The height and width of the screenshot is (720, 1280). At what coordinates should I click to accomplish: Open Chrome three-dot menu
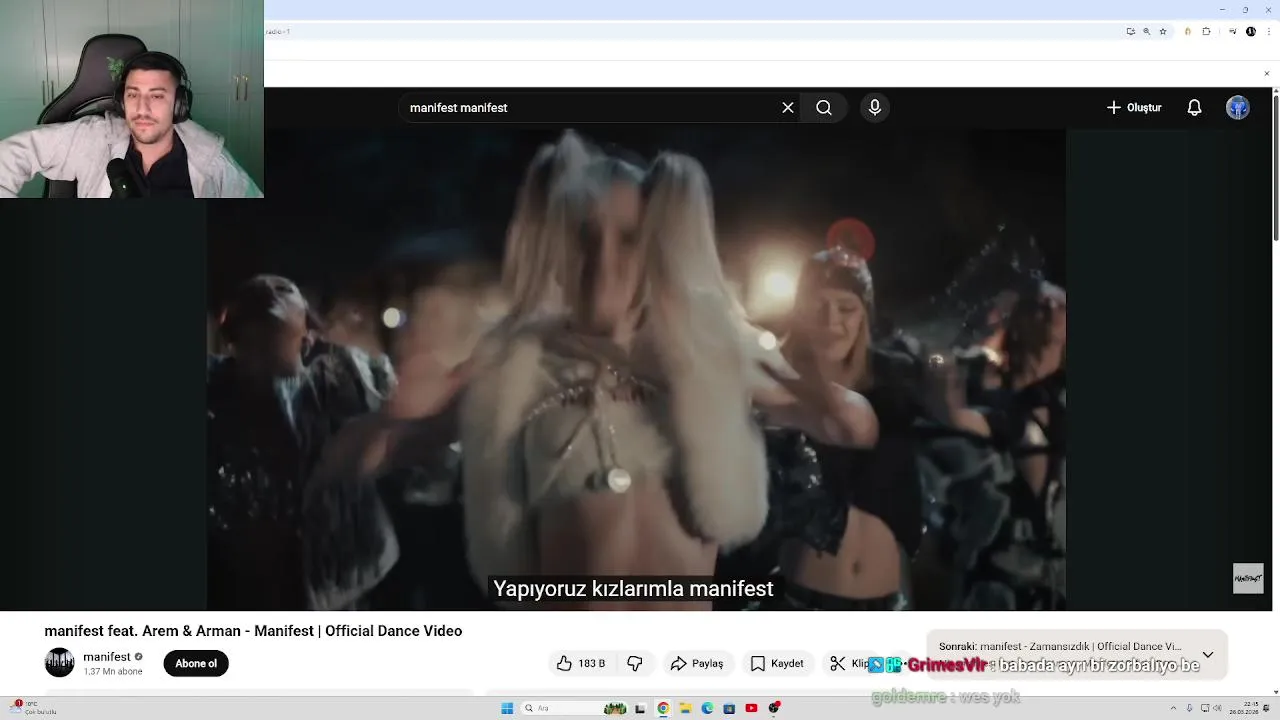point(1268,31)
